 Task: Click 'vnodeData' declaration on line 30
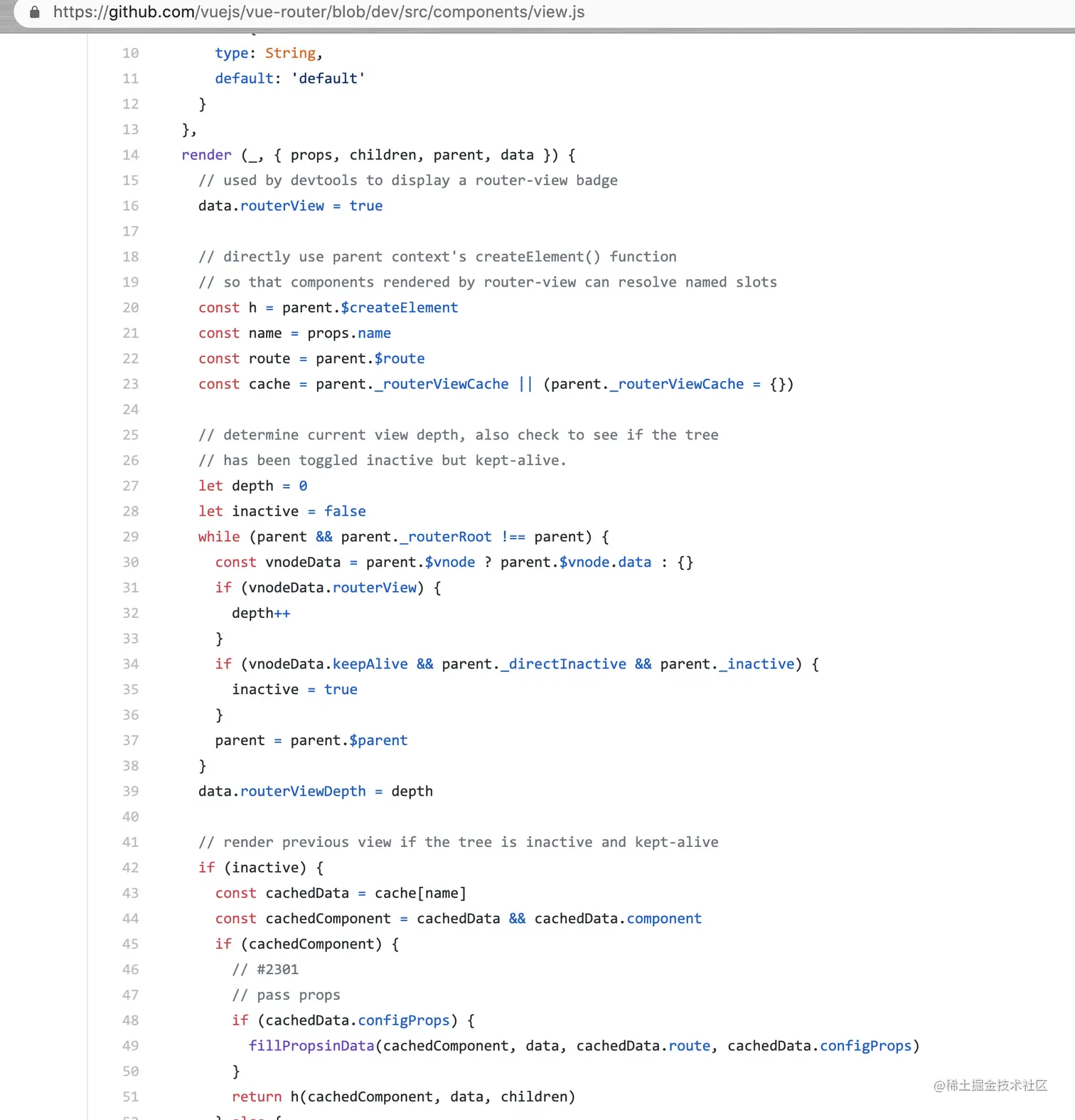(x=303, y=562)
